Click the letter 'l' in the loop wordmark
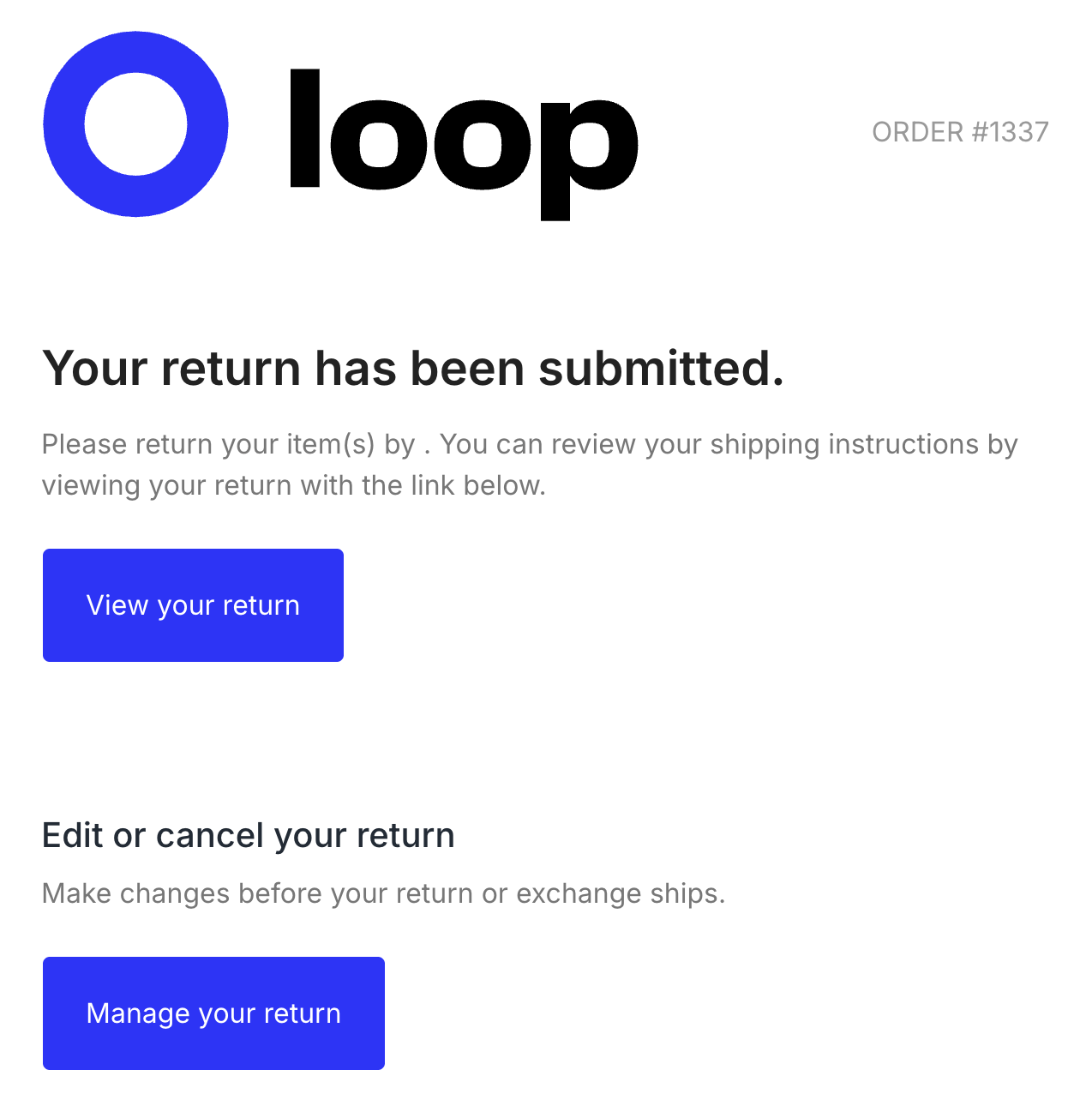 [305, 129]
